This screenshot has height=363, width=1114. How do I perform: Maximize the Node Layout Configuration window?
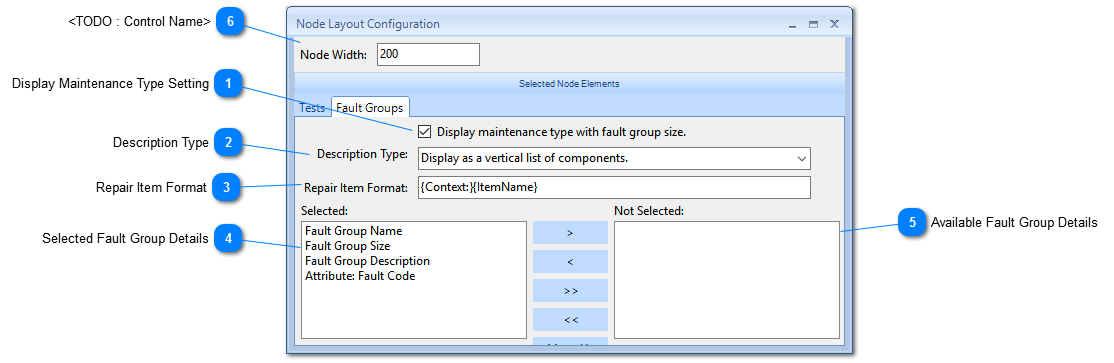(813, 24)
